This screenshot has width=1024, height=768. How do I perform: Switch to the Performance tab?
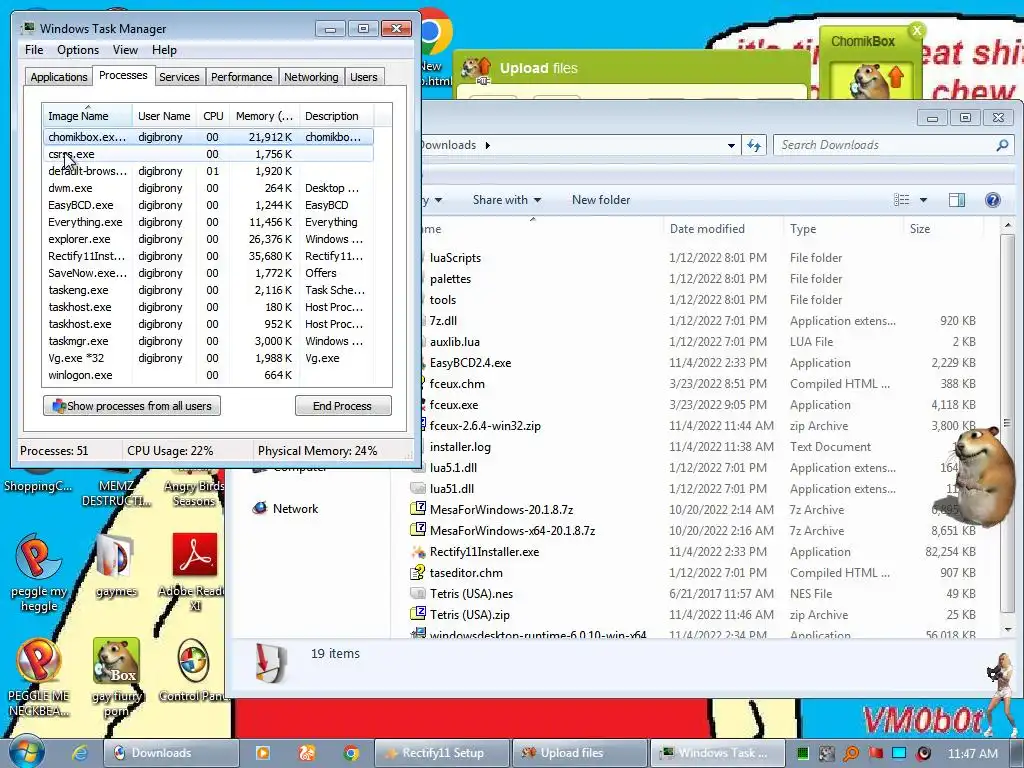(x=242, y=77)
